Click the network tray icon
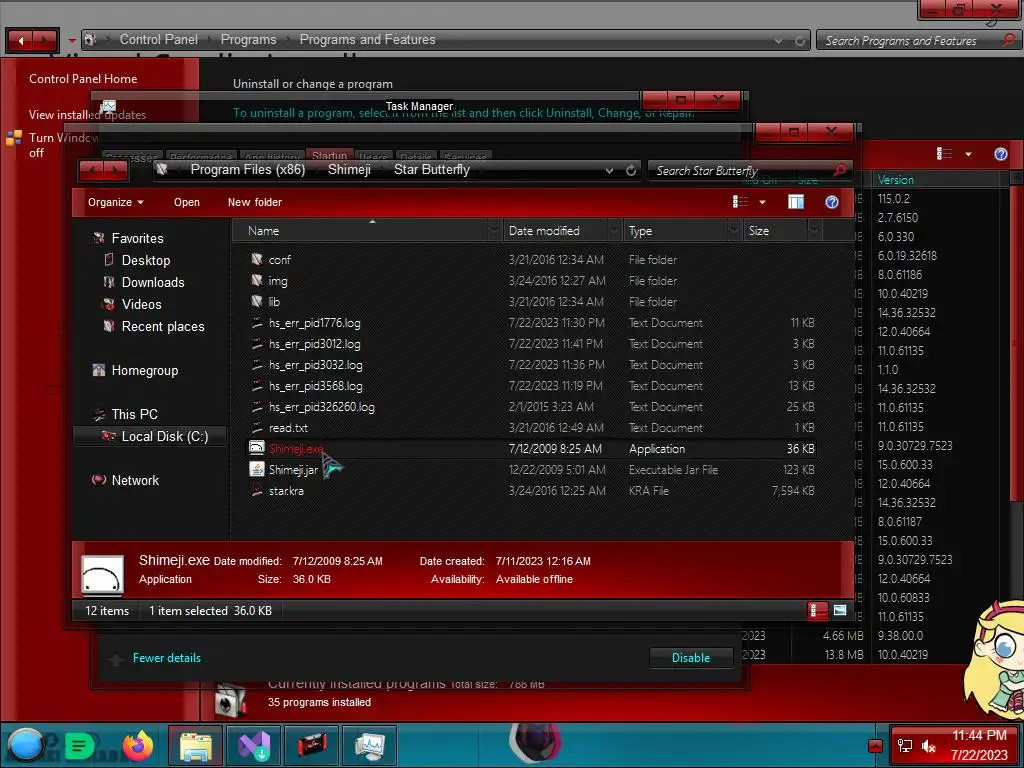This screenshot has height=768, width=1024. [x=905, y=746]
